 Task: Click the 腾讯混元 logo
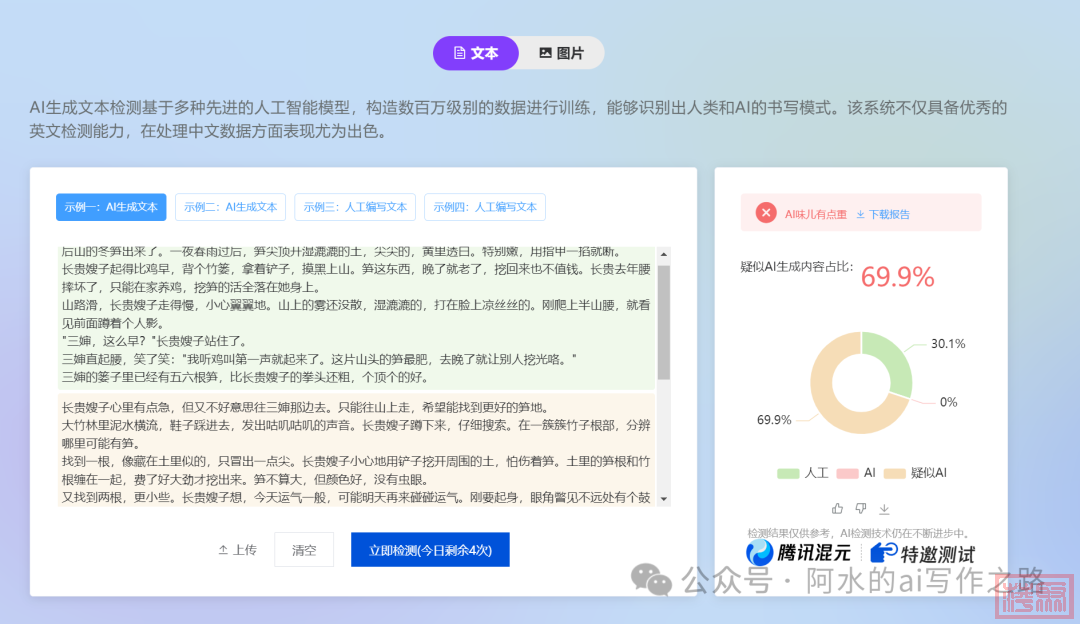[x=799, y=552]
